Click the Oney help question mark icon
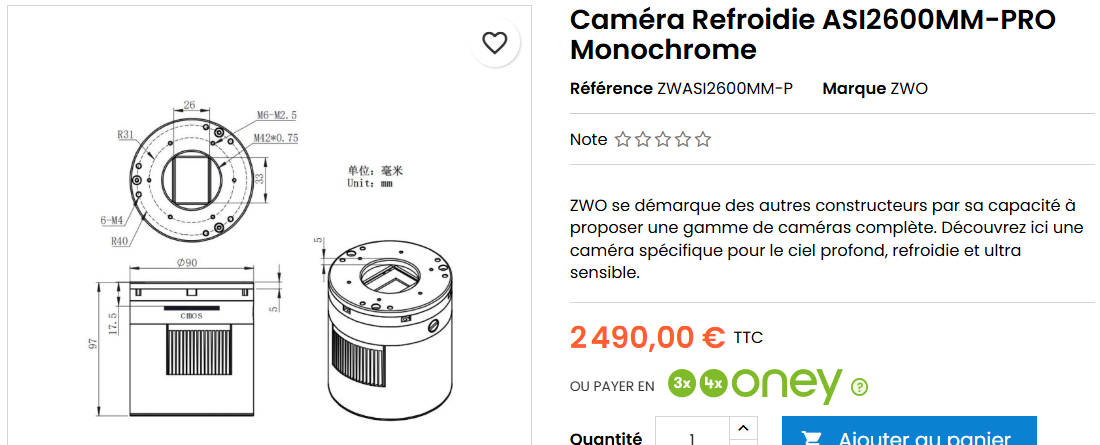Viewport: 1100px width, 445px height. (859, 387)
